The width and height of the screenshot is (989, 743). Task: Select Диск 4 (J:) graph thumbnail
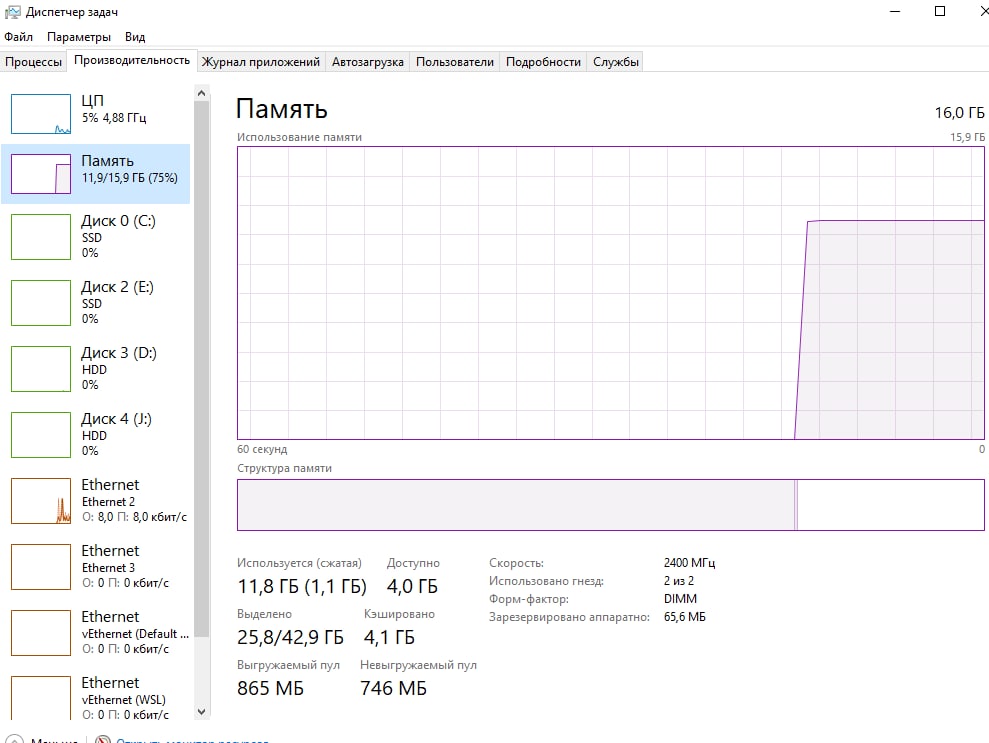[x=41, y=435]
